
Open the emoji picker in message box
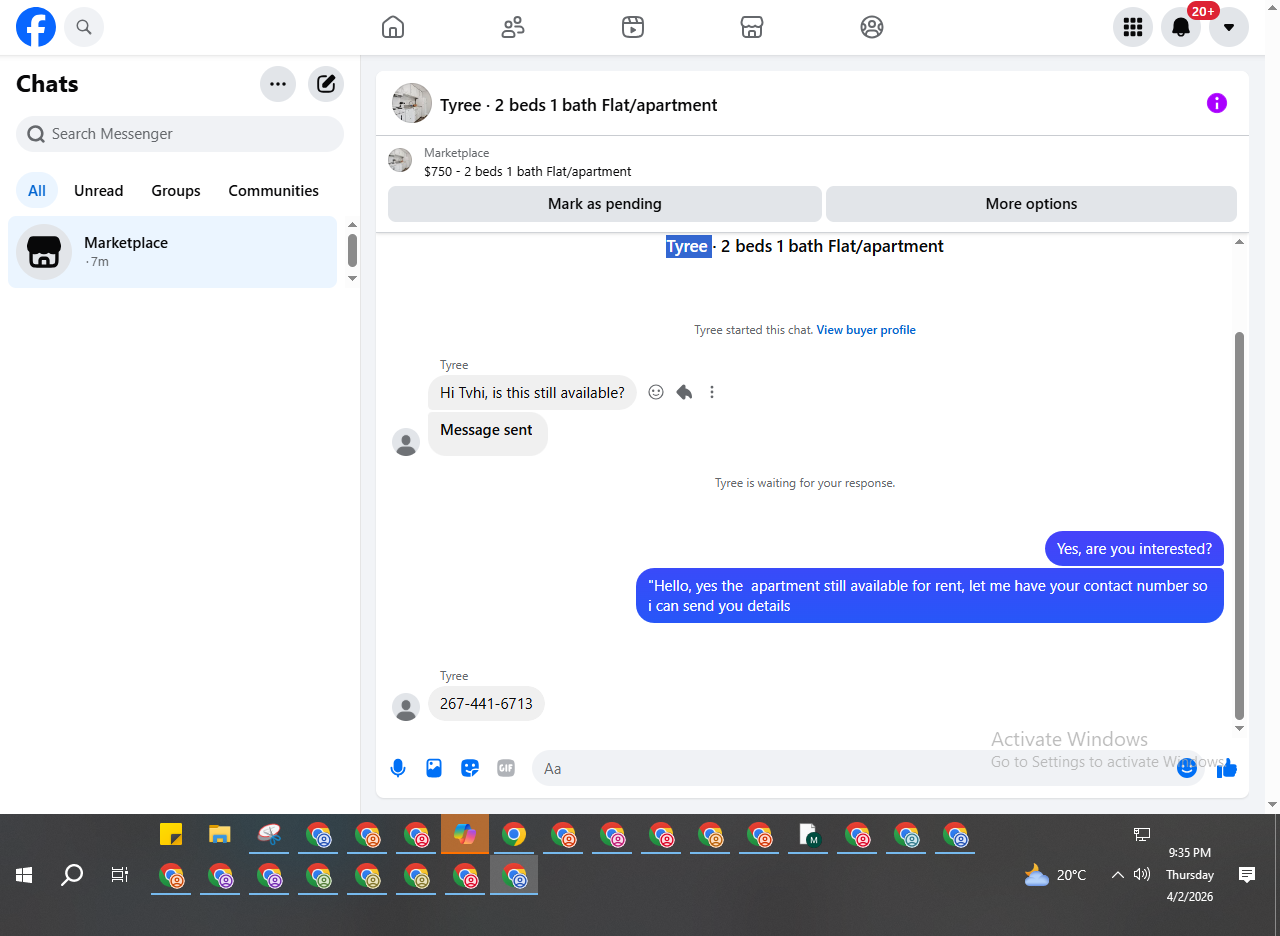tap(1187, 768)
